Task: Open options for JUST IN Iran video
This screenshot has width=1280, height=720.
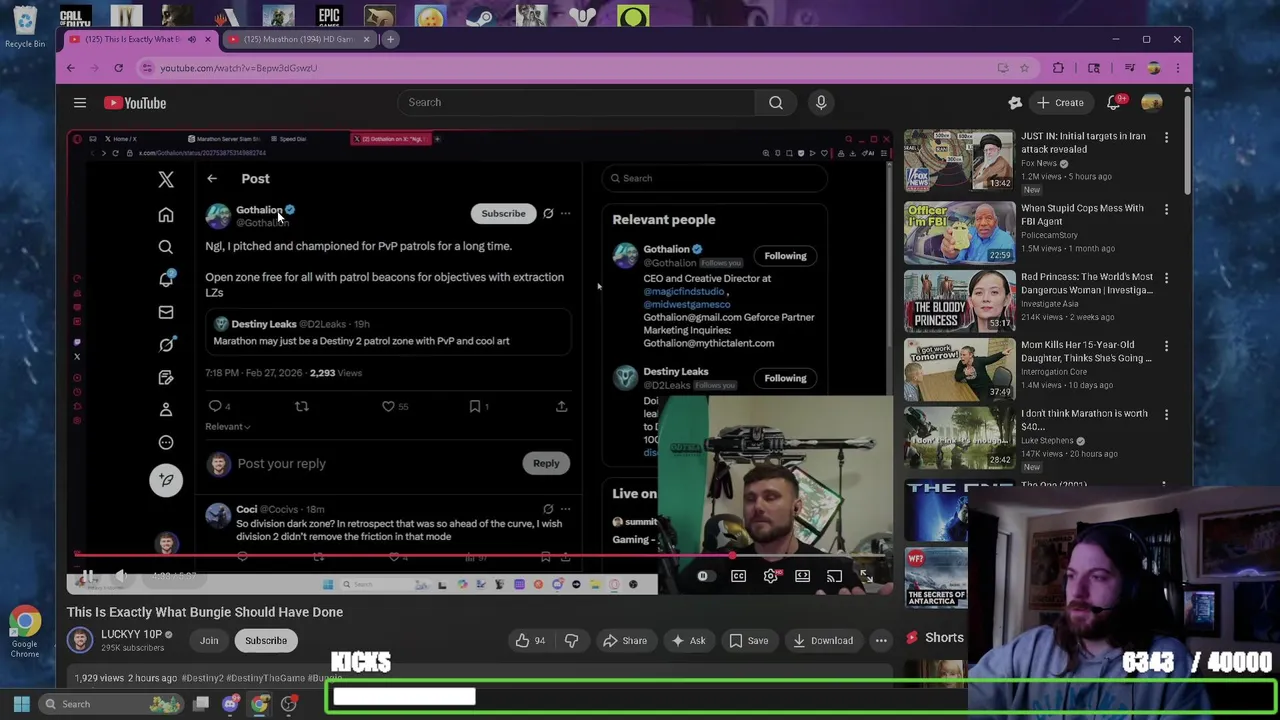Action: click(x=1166, y=137)
